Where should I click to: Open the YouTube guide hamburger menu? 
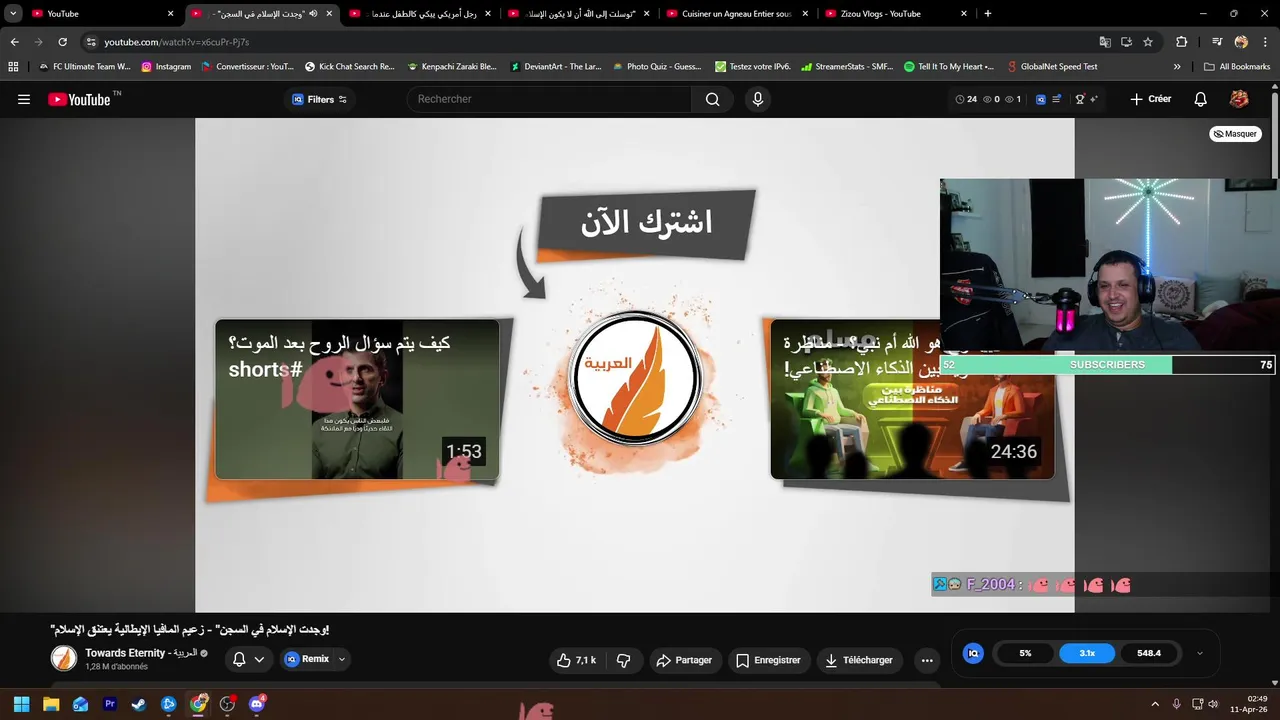point(24,99)
